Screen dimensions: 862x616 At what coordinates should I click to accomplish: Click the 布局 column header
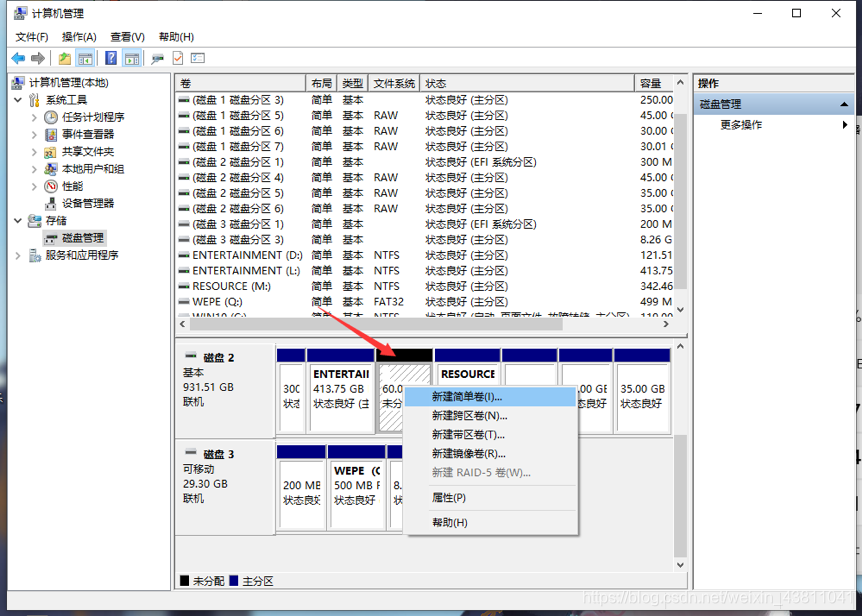322,84
